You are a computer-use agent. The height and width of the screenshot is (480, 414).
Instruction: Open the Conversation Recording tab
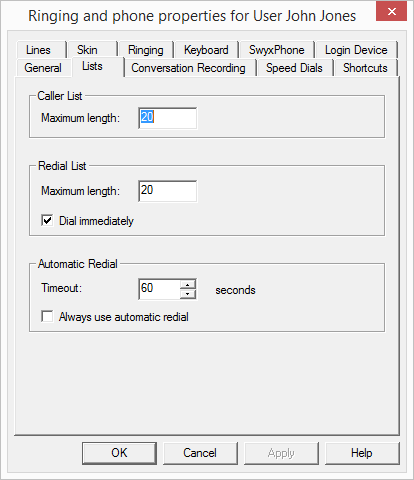pyautogui.click(x=189, y=68)
